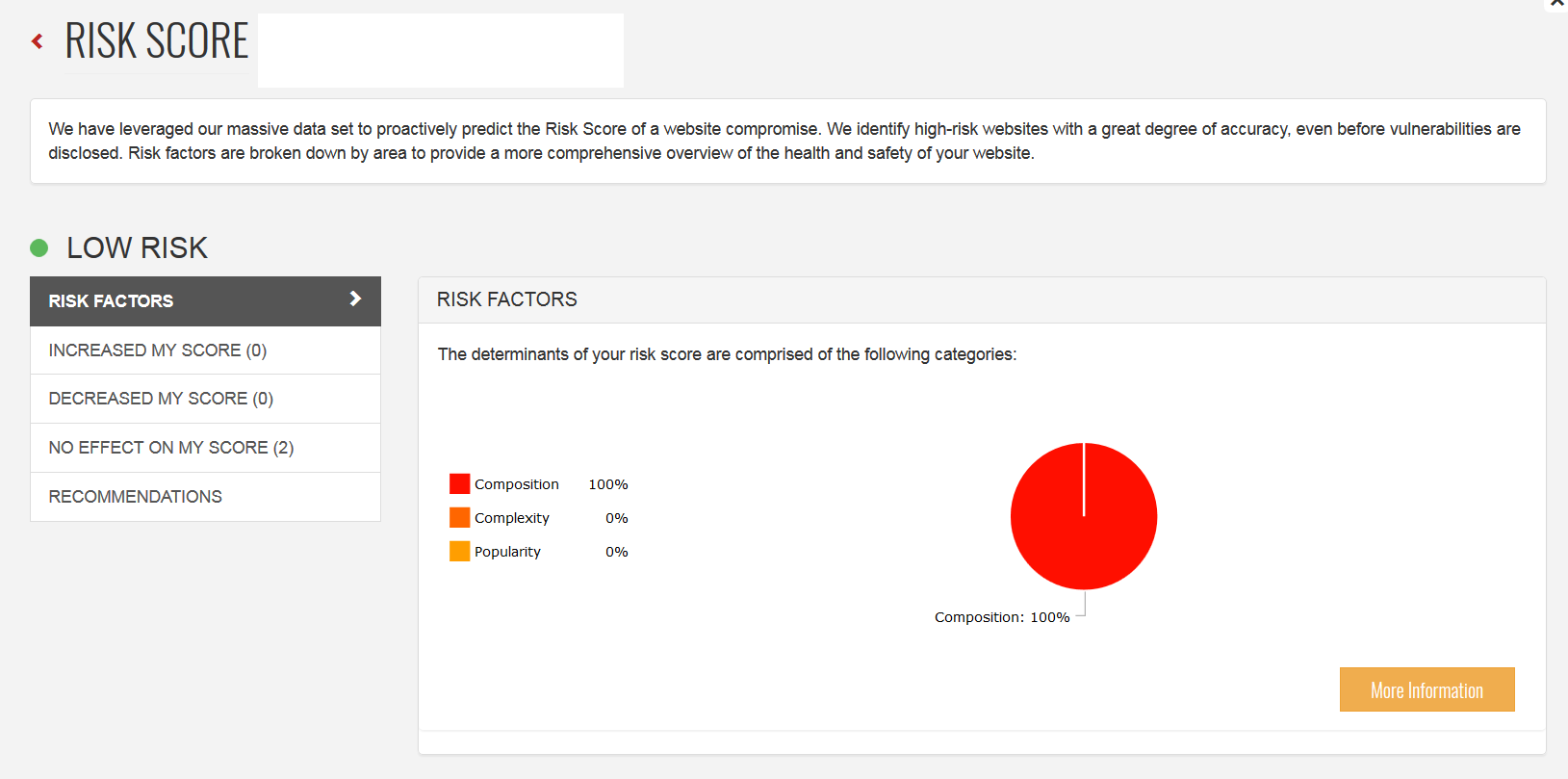Click the Risk Factors panel header
The width and height of the screenshot is (1568, 779).
(507, 299)
